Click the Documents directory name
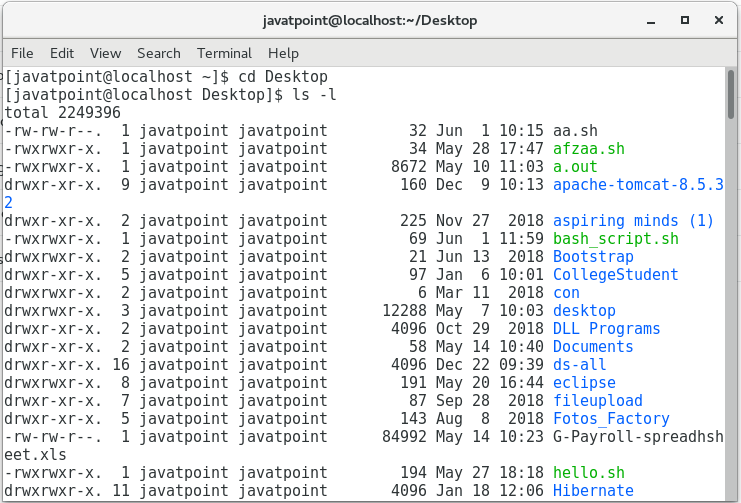 coord(593,347)
